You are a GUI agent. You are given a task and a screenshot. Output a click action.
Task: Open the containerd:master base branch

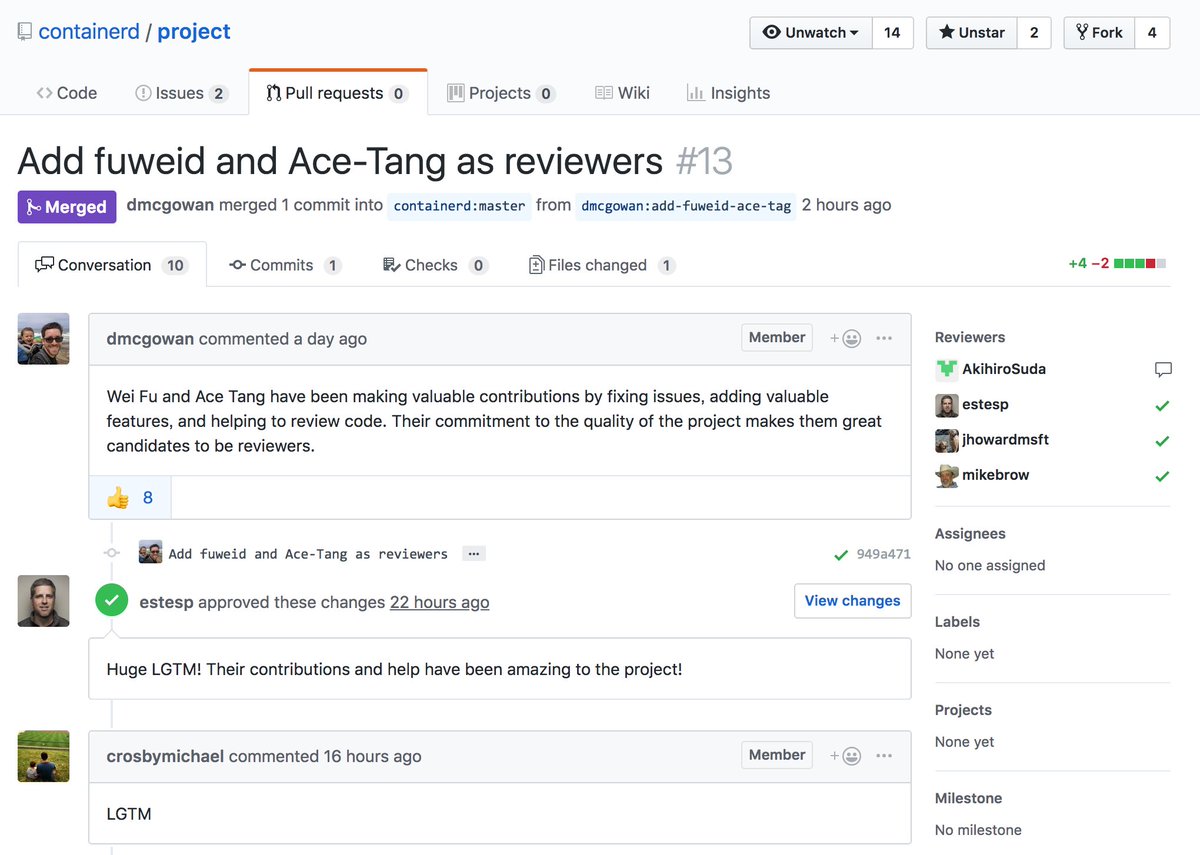(x=459, y=206)
